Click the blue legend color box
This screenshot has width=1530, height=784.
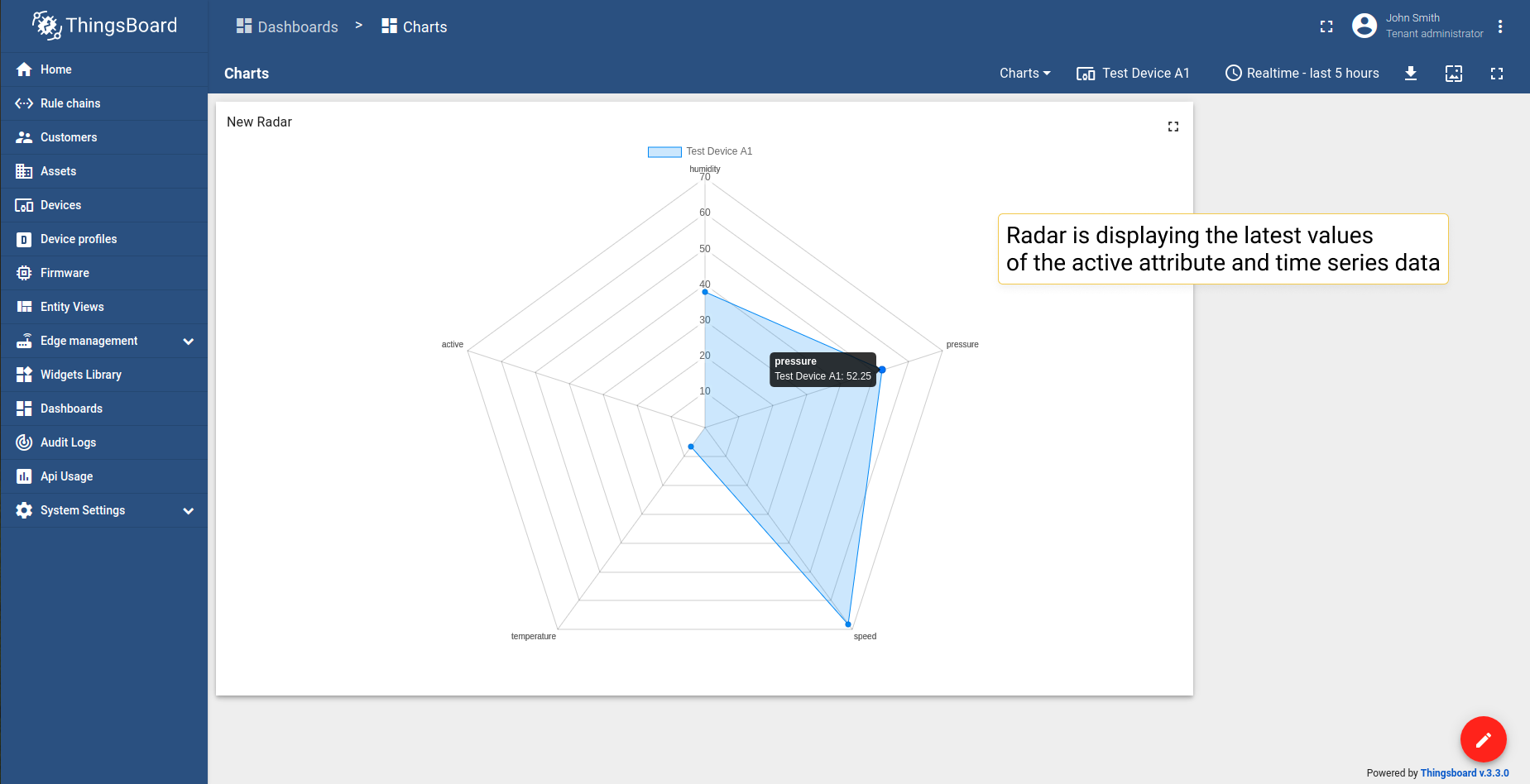coord(664,151)
